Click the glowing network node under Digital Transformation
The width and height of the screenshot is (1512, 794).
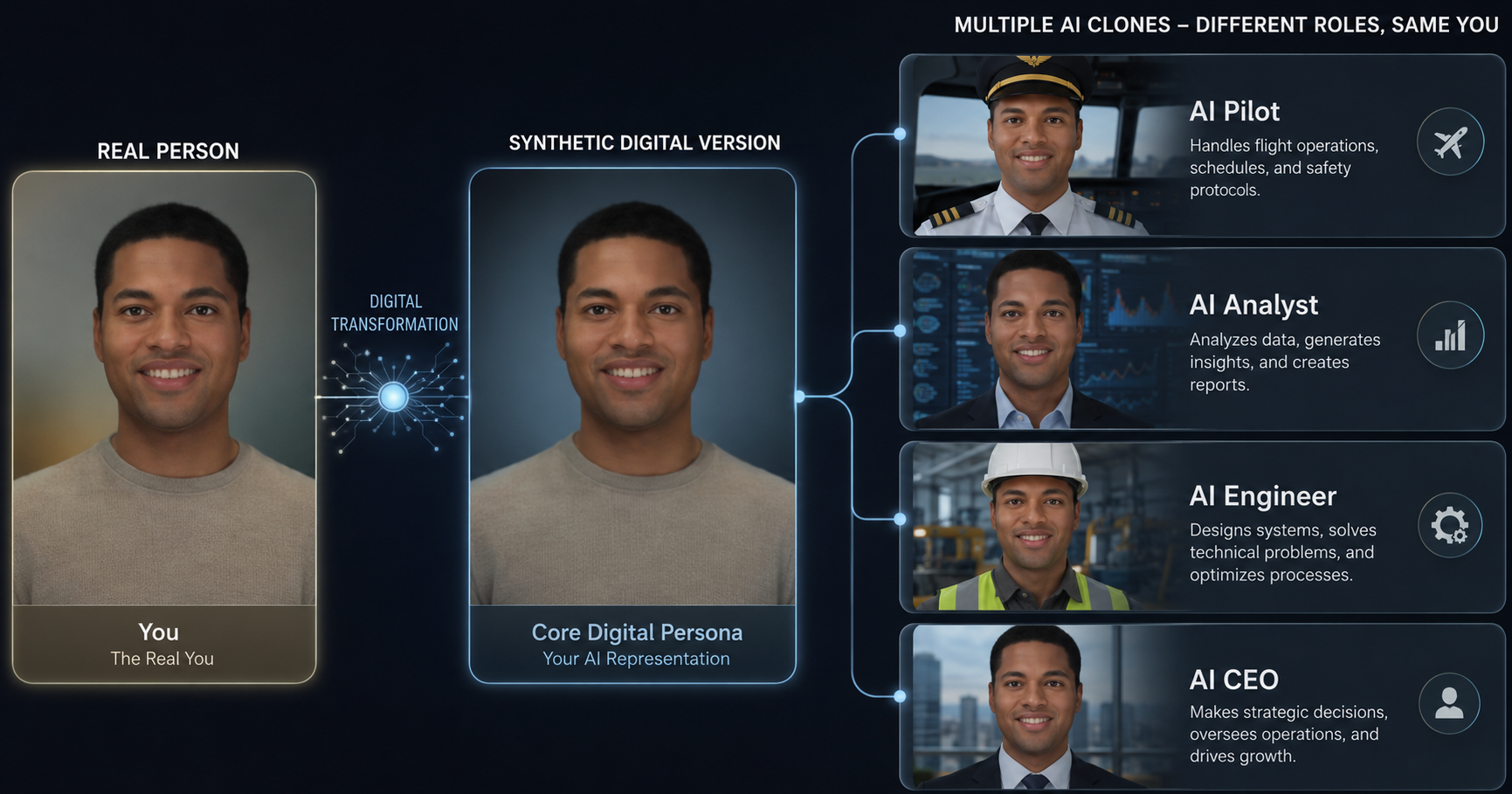pyautogui.click(x=394, y=397)
